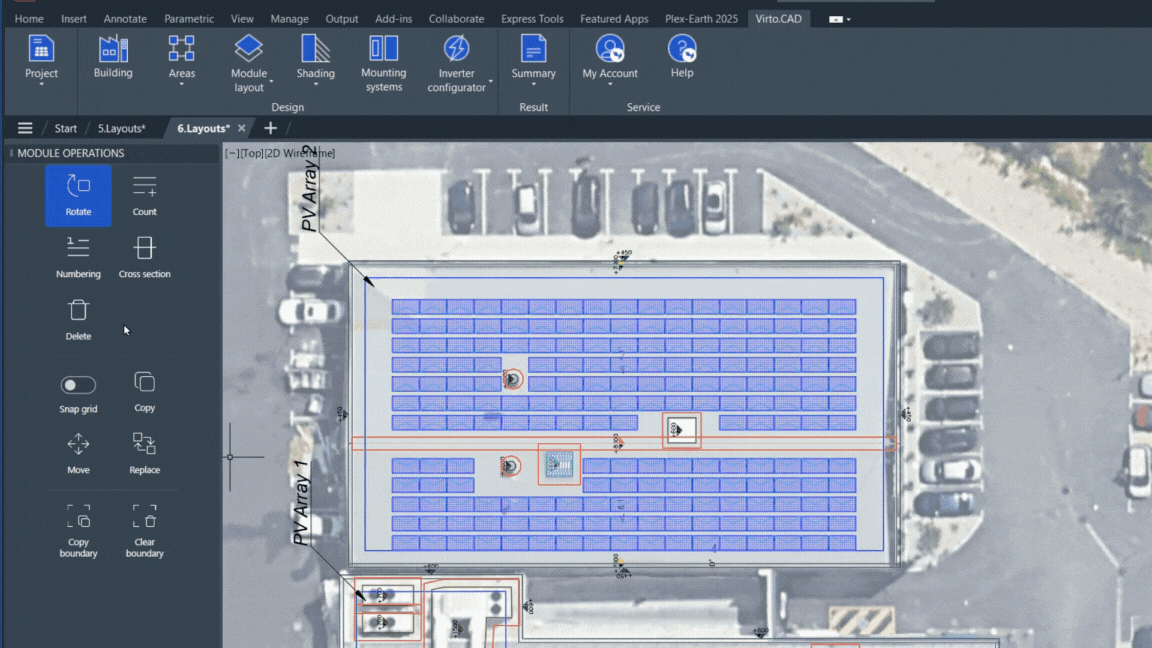Click the Service panel title
1152x648 pixels.
(x=644, y=107)
